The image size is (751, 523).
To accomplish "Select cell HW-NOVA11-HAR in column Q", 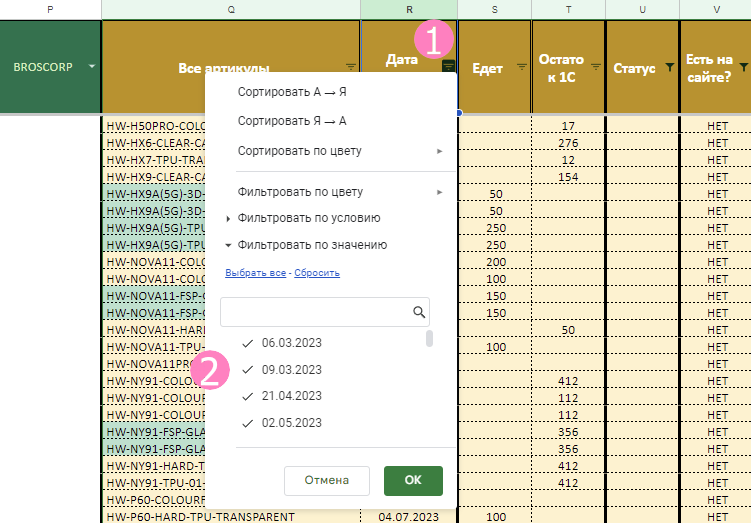I will coord(154,330).
